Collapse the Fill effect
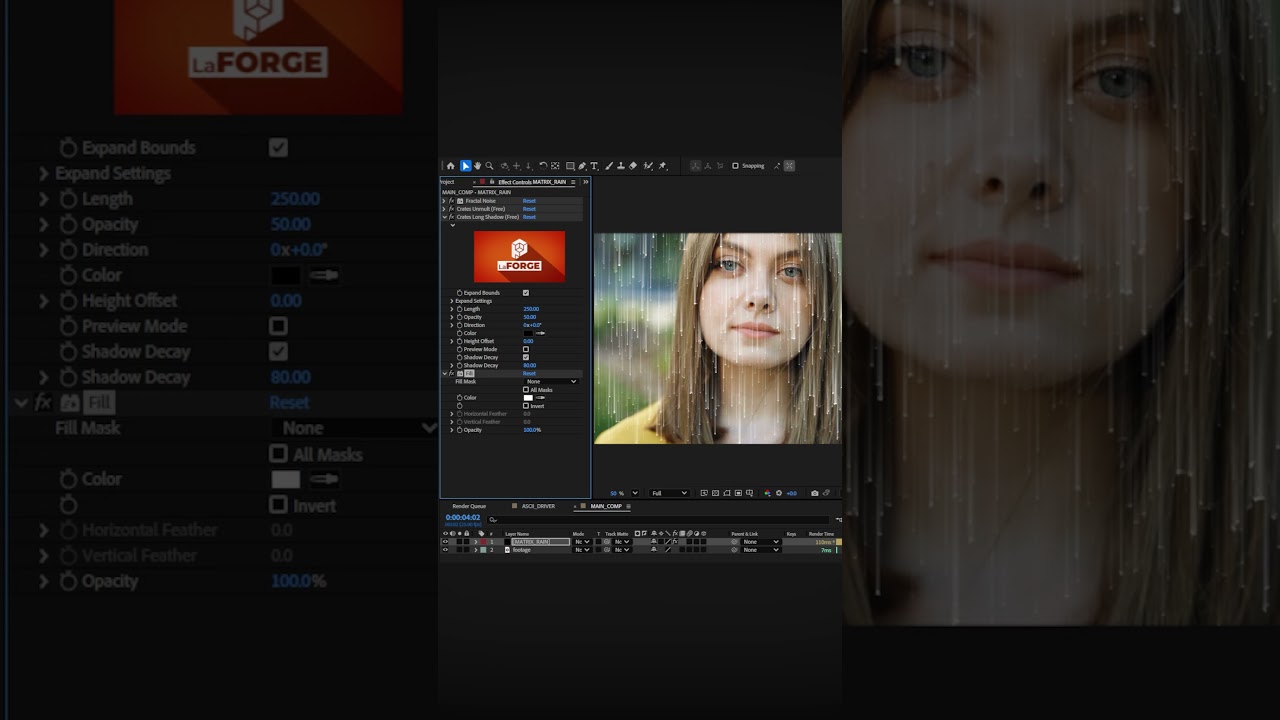The image size is (1280, 720). tap(445, 373)
